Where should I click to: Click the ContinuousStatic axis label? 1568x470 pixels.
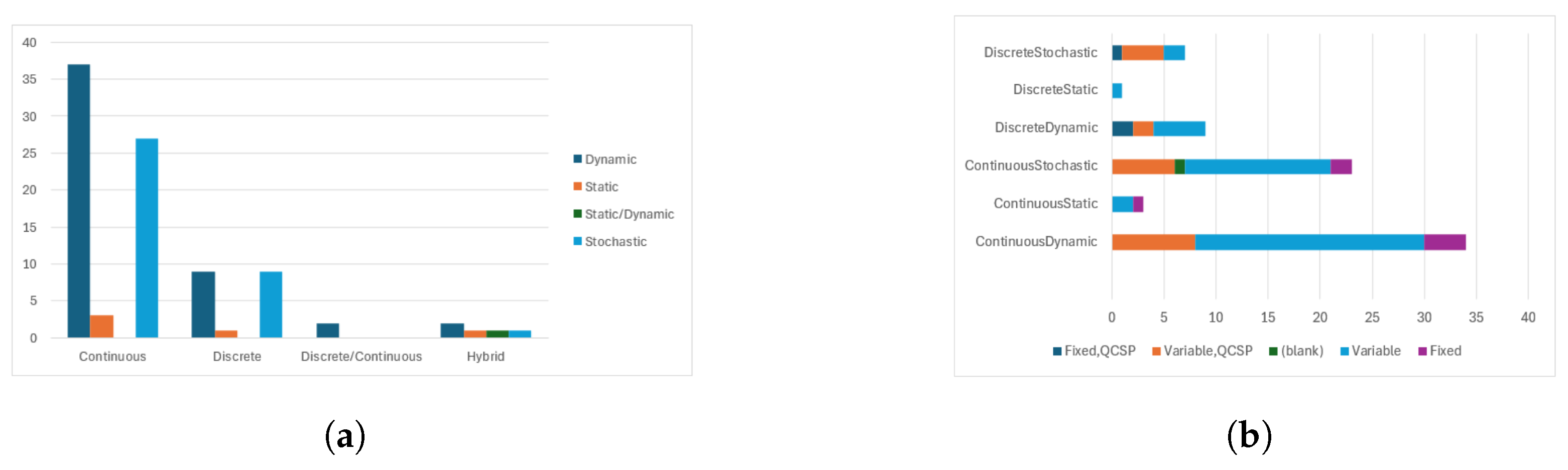[1045, 204]
